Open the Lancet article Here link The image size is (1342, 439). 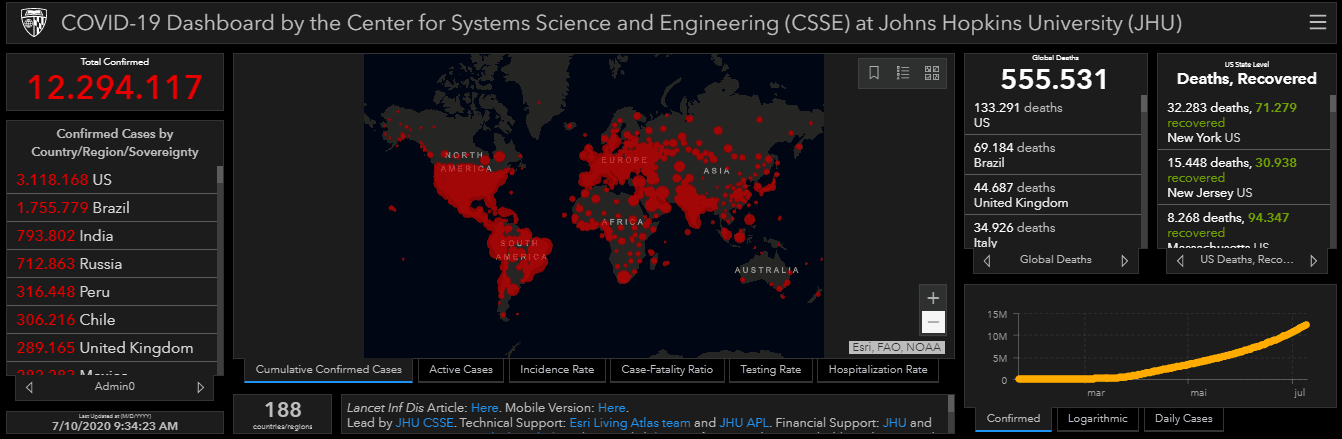click(484, 408)
